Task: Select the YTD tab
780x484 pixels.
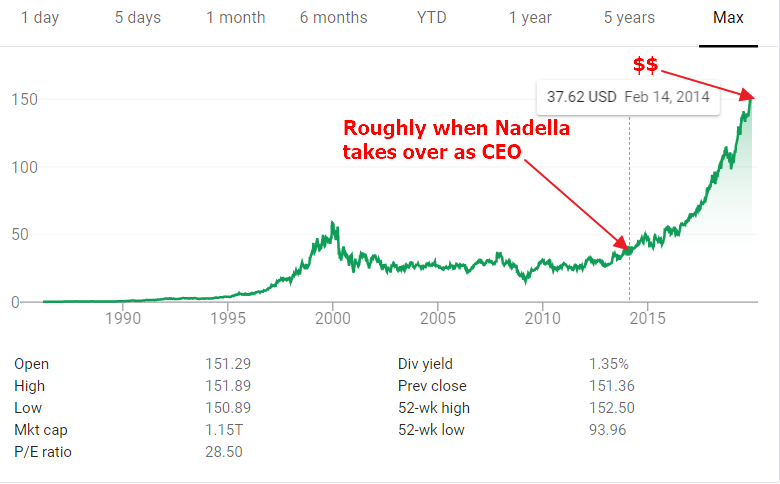Action: [x=432, y=18]
